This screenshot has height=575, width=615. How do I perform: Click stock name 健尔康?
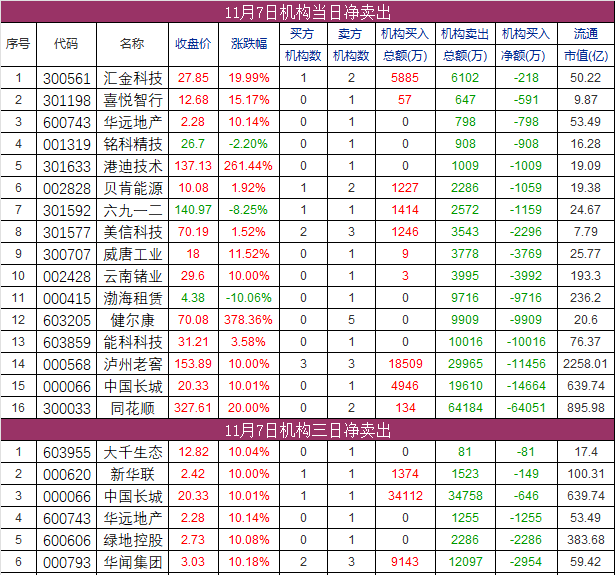(x=133, y=320)
